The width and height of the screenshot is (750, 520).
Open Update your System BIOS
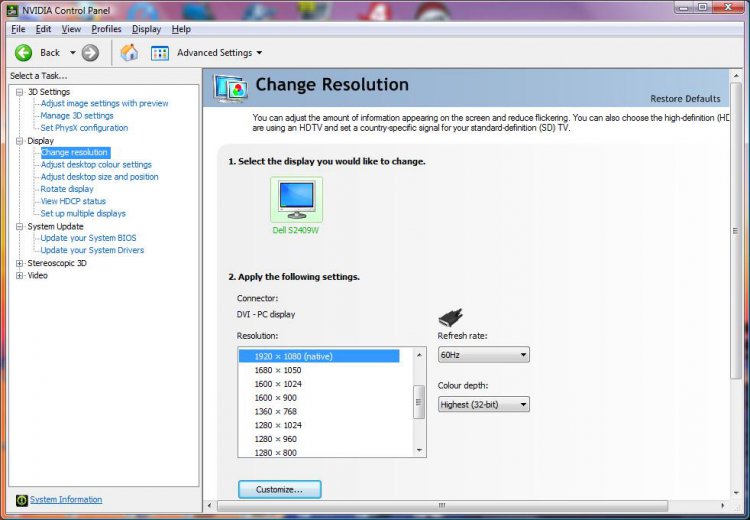[x=88, y=238]
